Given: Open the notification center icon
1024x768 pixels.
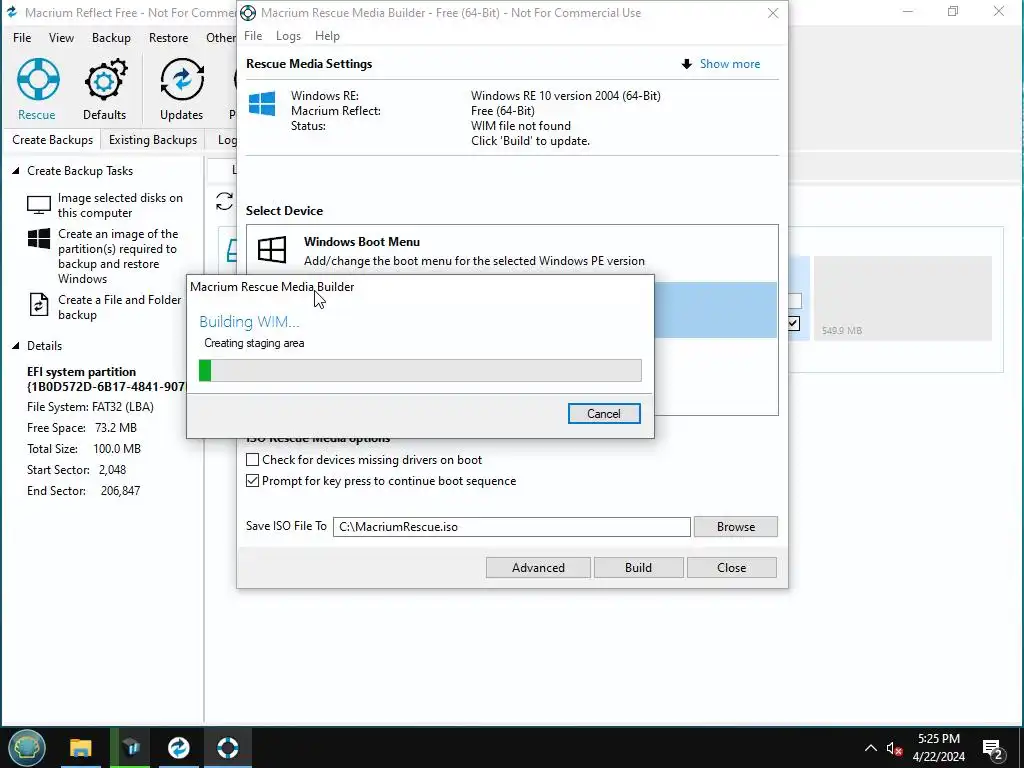Looking at the screenshot, I should pos(992,750).
